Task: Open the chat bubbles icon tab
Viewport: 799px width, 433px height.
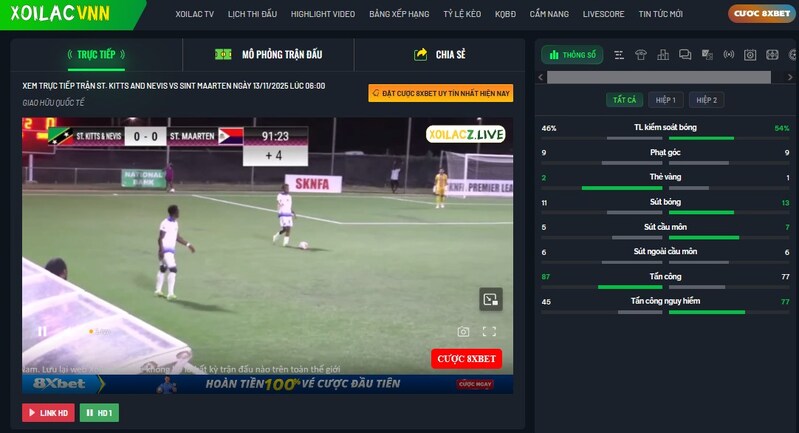Action: 685,55
